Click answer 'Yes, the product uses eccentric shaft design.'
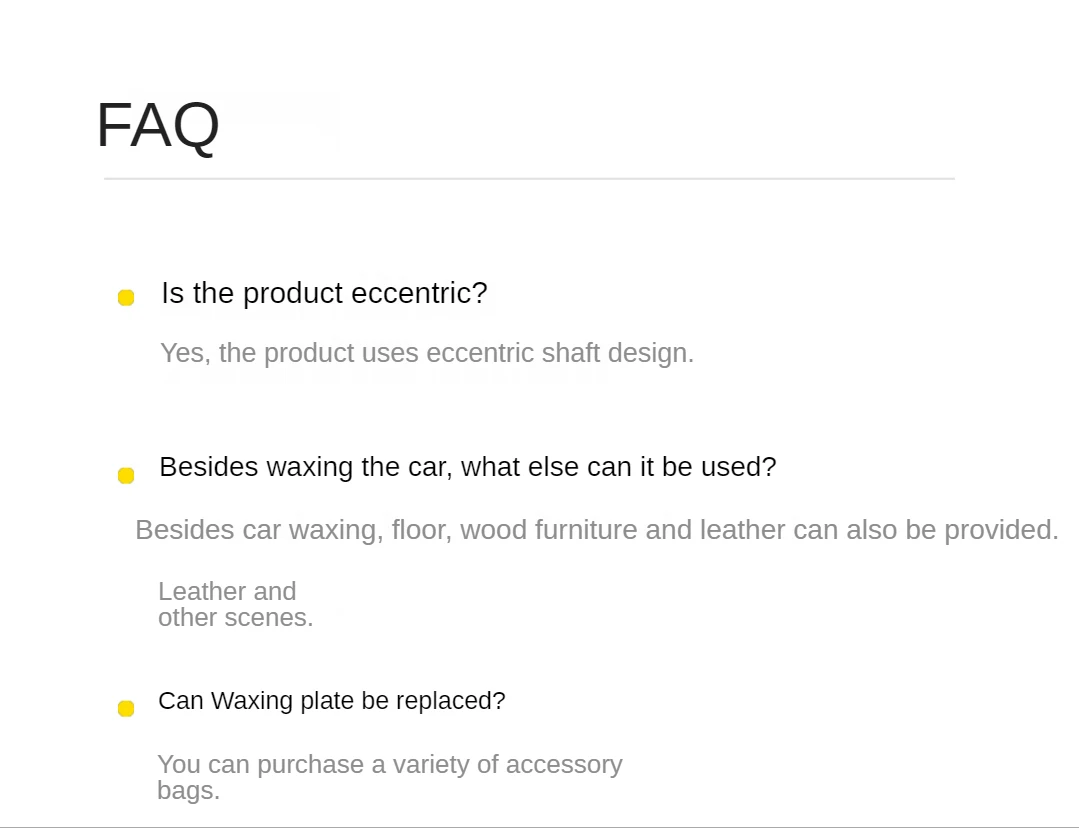The image size is (1079, 828). pos(427,353)
